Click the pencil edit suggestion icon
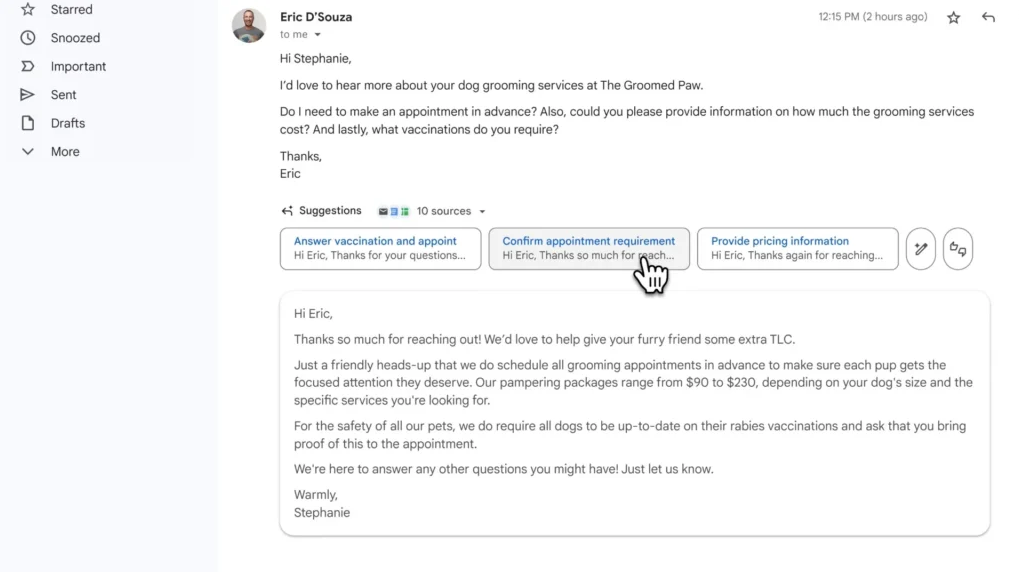 coord(921,248)
